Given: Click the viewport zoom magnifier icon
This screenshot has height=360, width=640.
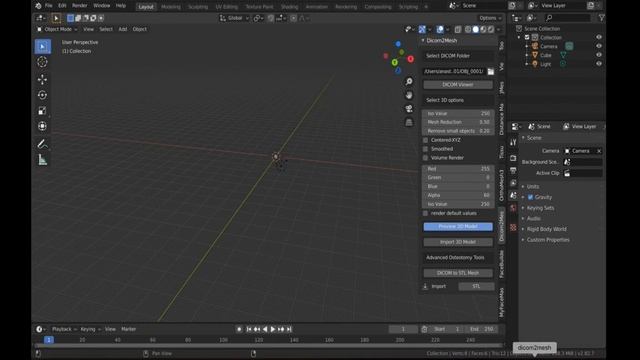Looking at the screenshot, I should [x=409, y=82].
